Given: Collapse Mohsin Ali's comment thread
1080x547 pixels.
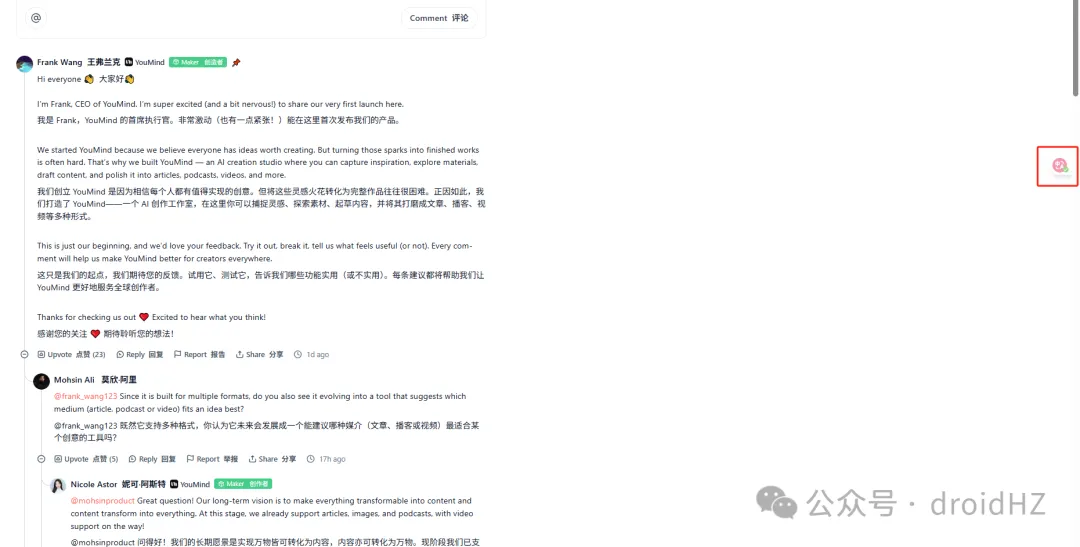Looking at the screenshot, I should tap(41, 459).
